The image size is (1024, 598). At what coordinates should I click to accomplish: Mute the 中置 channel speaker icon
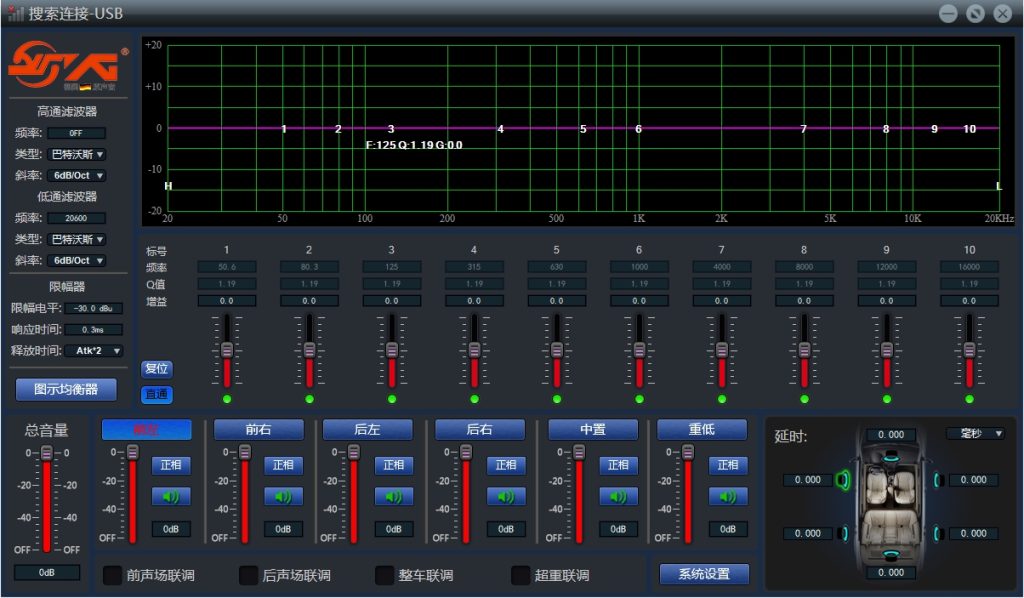click(618, 497)
